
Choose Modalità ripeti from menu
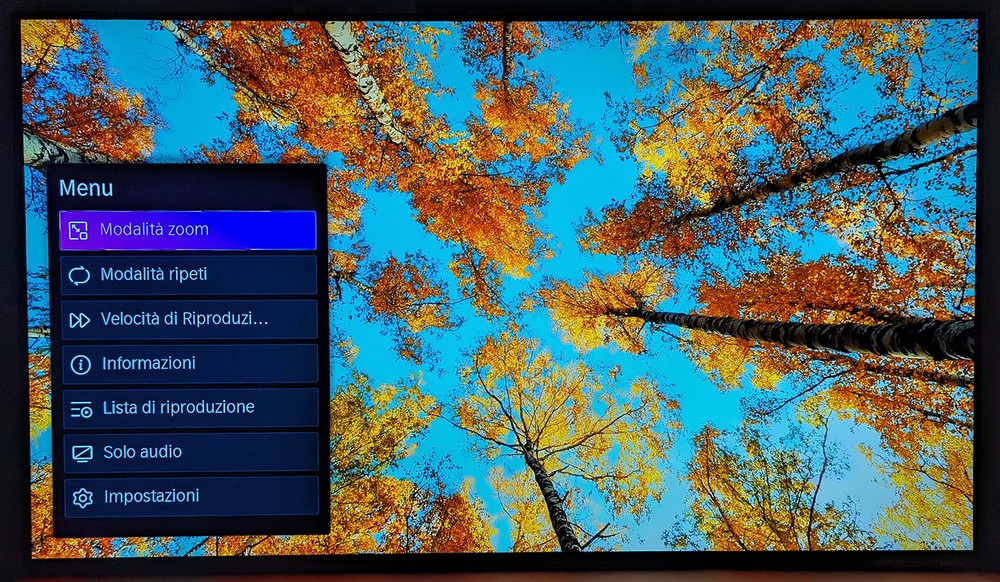(x=188, y=275)
